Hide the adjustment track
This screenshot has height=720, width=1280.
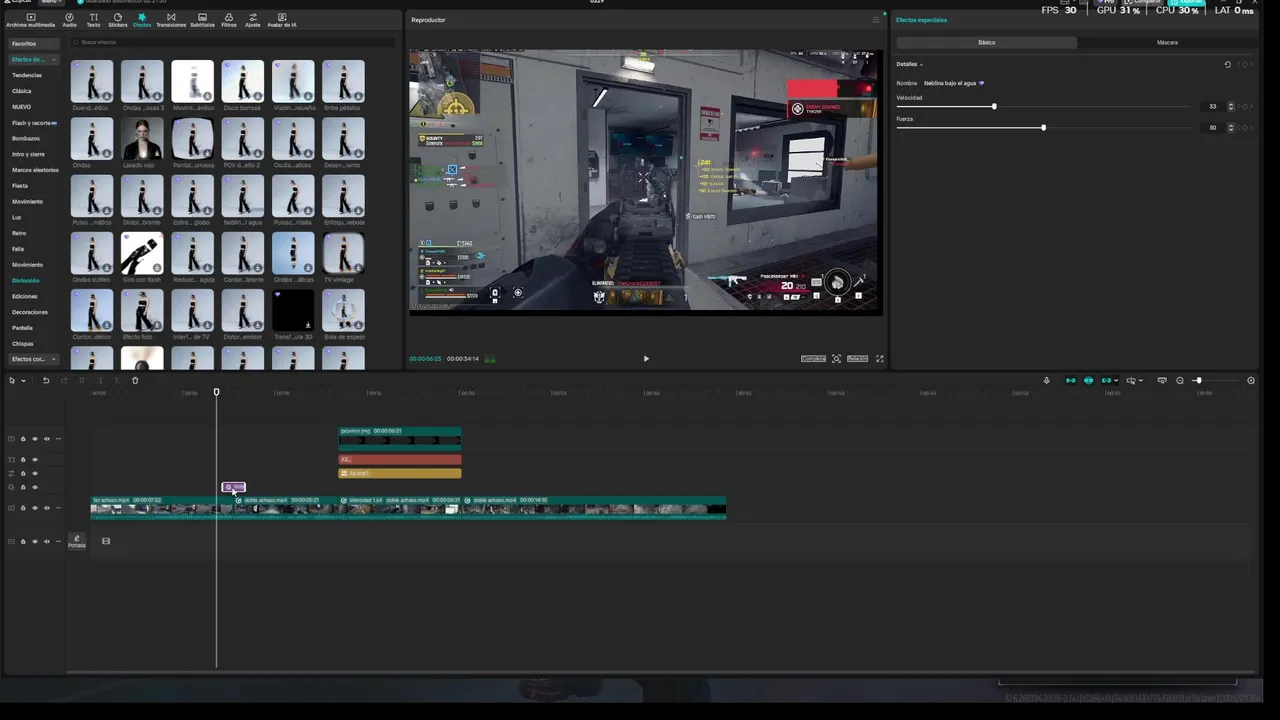(35, 474)
